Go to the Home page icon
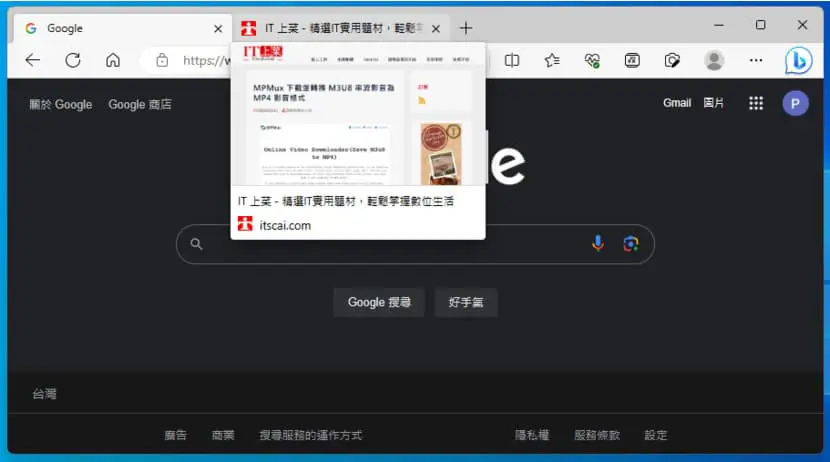This screenshot has height=462, width=830. point(113,60)
